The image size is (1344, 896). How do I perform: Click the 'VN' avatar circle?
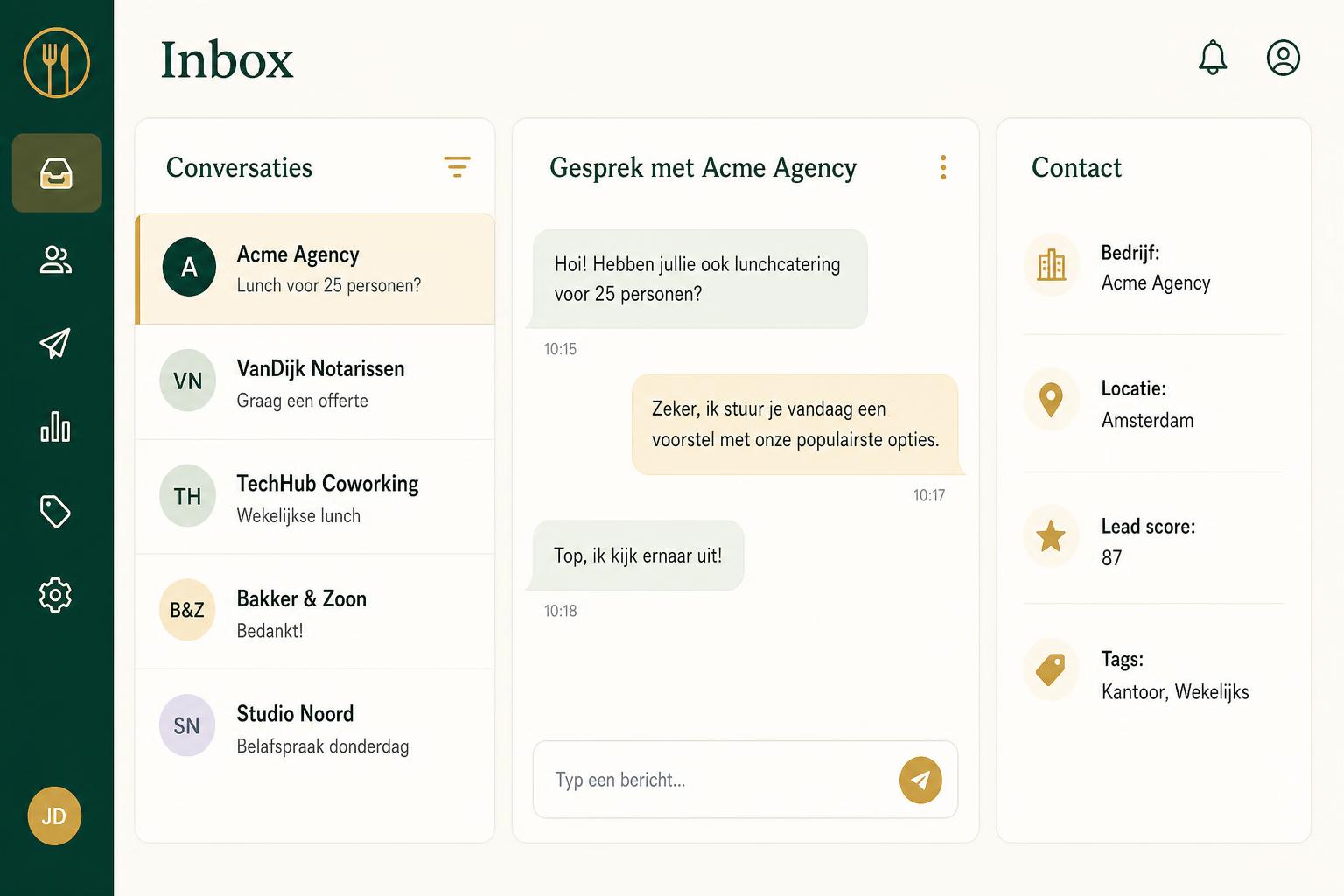188,381
